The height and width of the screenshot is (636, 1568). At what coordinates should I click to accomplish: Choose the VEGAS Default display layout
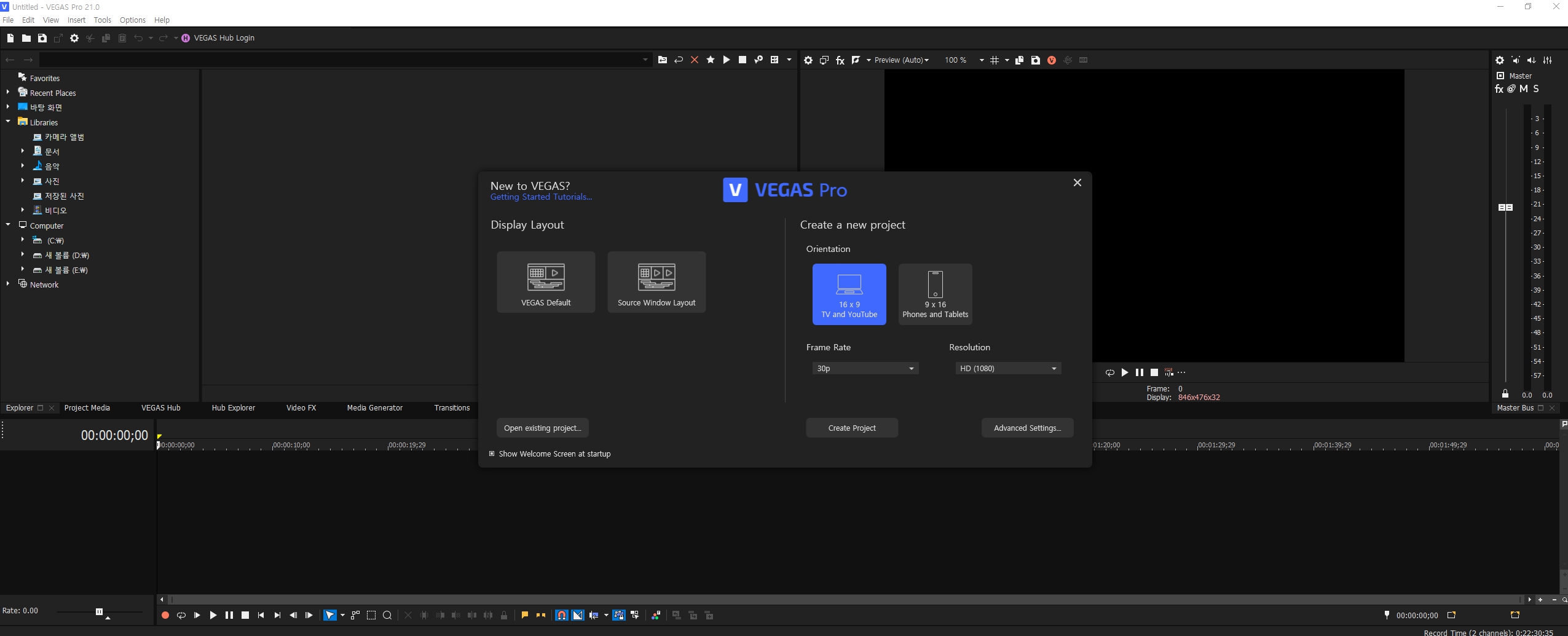(x=546, y=282)
